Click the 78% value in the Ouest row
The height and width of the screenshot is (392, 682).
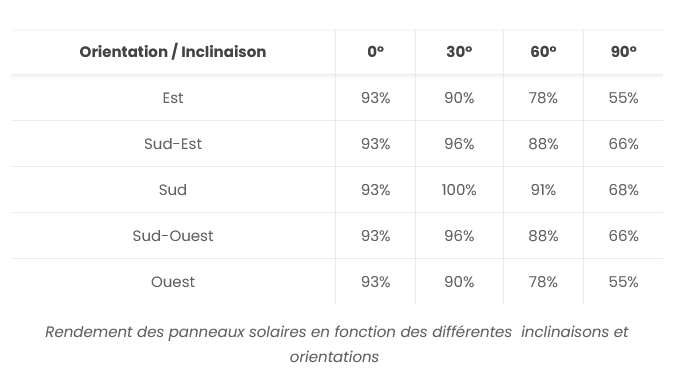(543, 282)
